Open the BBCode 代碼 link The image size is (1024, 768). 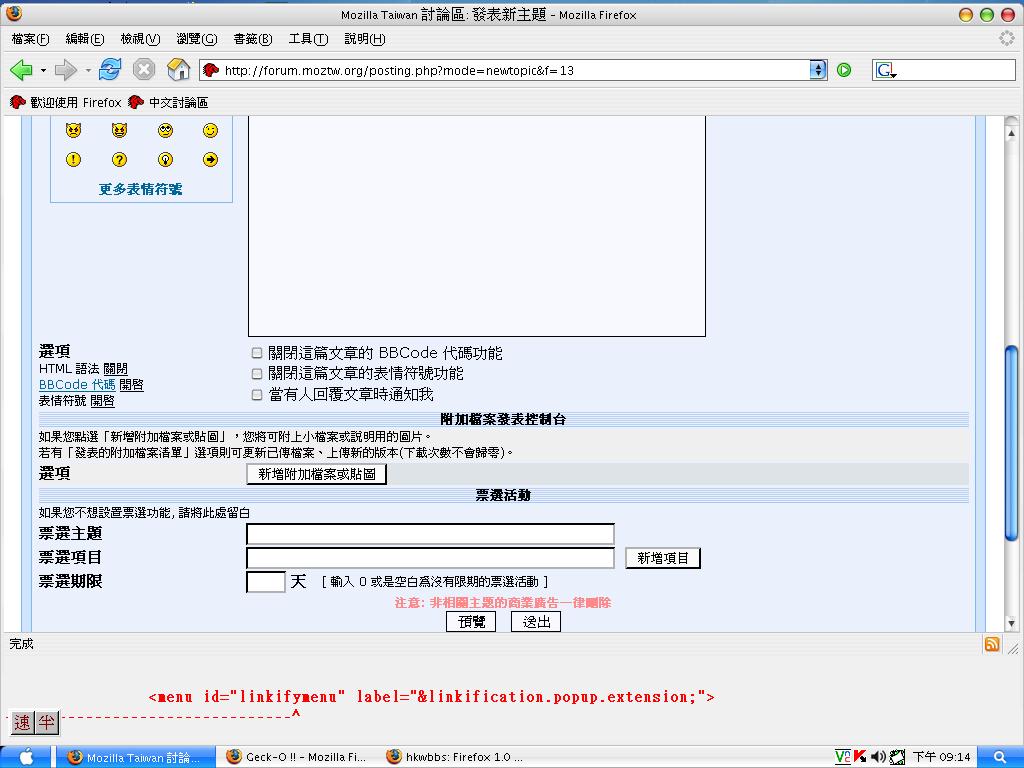click(77, 385)
